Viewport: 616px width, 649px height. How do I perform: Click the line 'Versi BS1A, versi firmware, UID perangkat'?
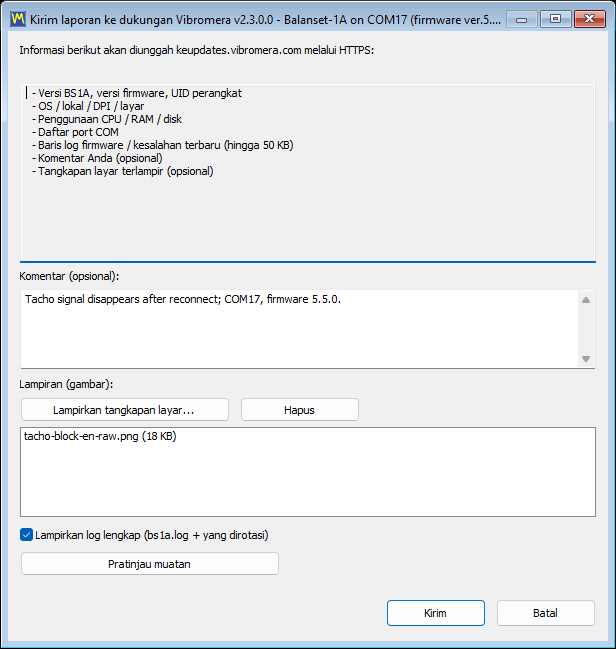pos(137,93)
